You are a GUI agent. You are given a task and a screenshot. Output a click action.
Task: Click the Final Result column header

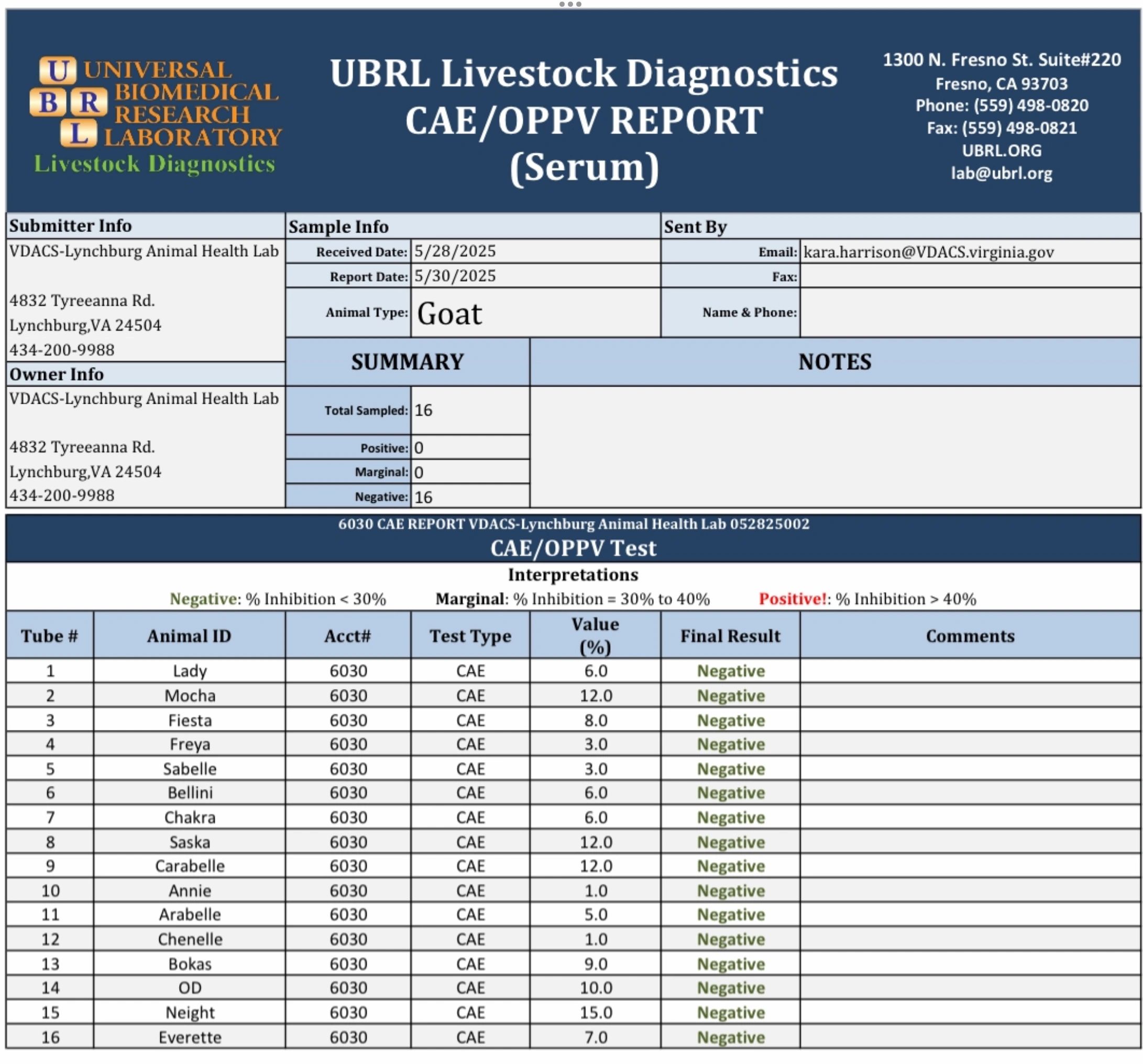[730, 636]
